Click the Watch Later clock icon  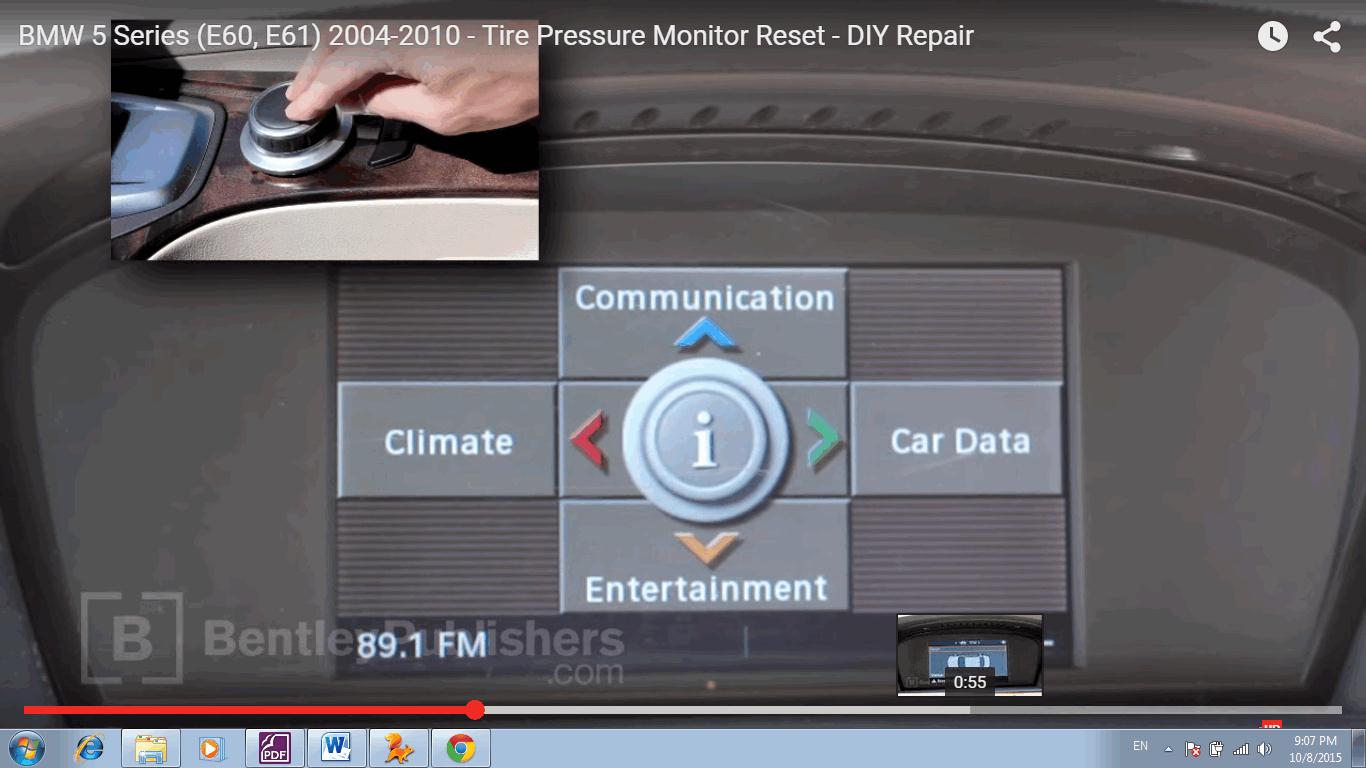point(1272,37)
